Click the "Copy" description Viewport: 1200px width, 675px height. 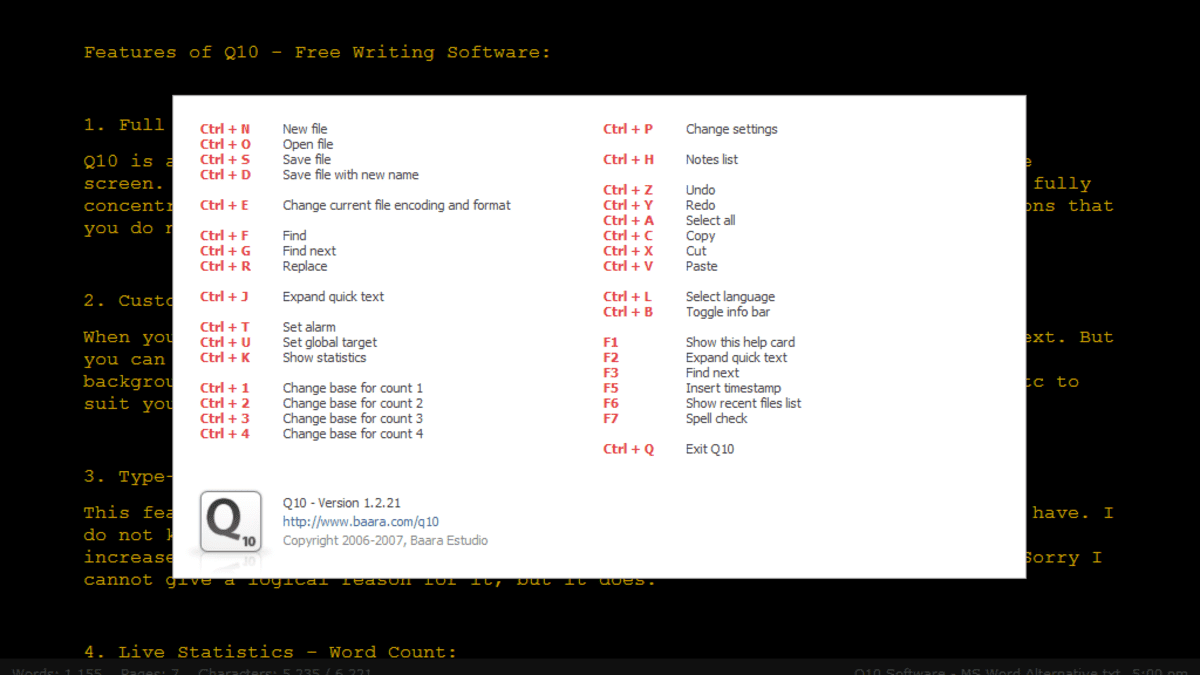tap(701, 236)
